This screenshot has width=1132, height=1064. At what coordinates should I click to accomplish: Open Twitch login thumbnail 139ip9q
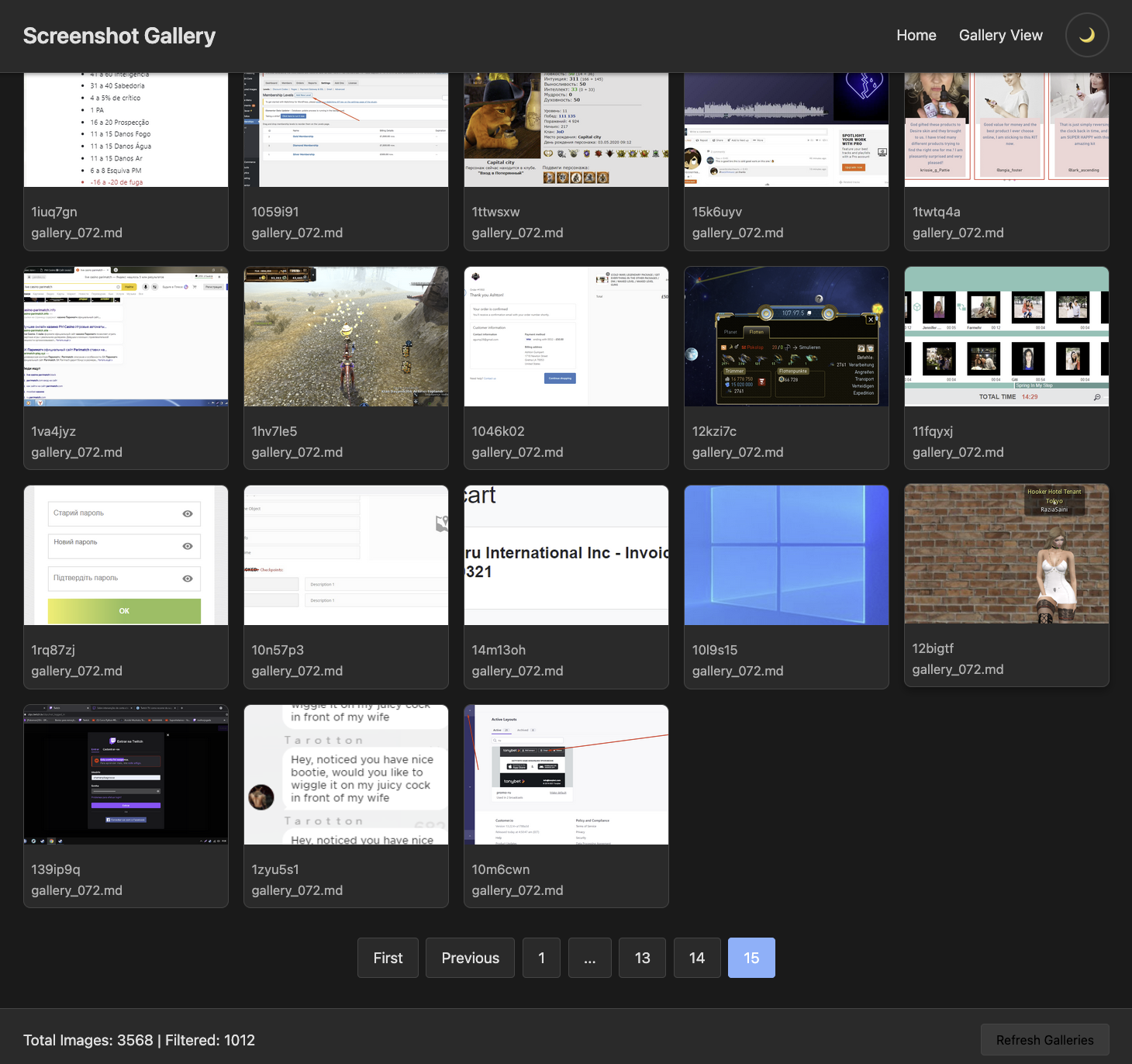click(x=126, y=775)
